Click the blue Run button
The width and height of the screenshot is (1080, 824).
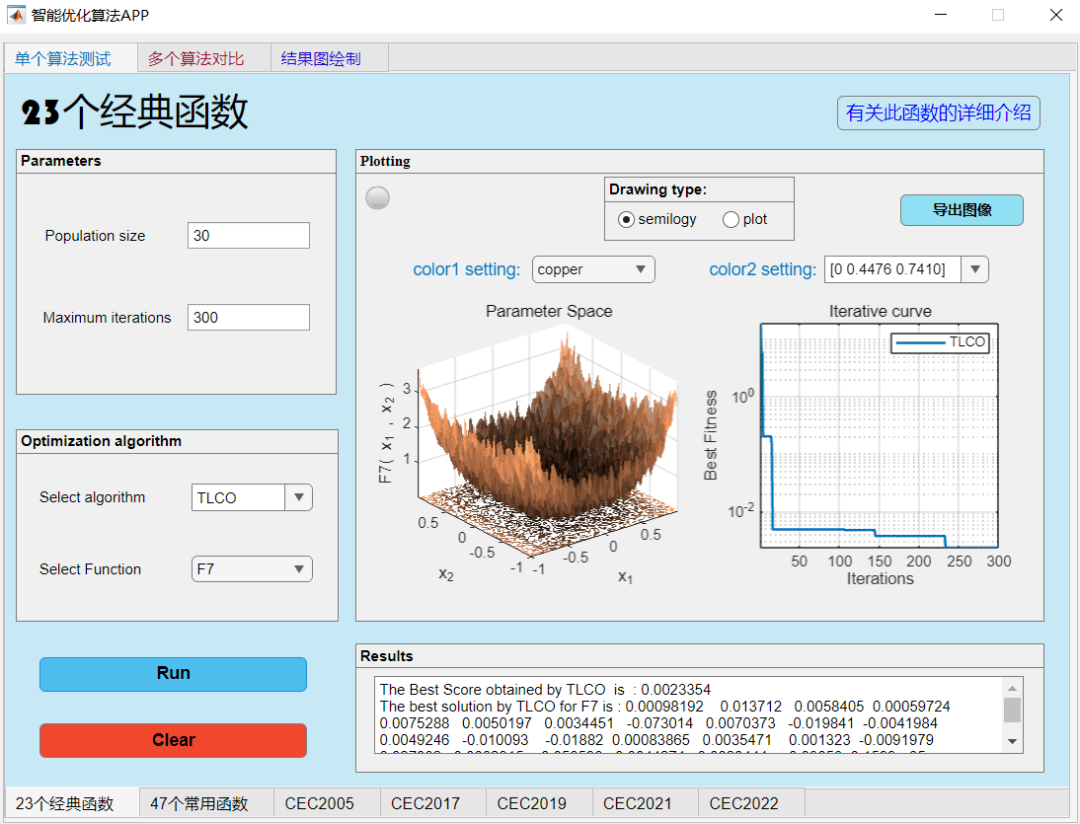[173, 674]
